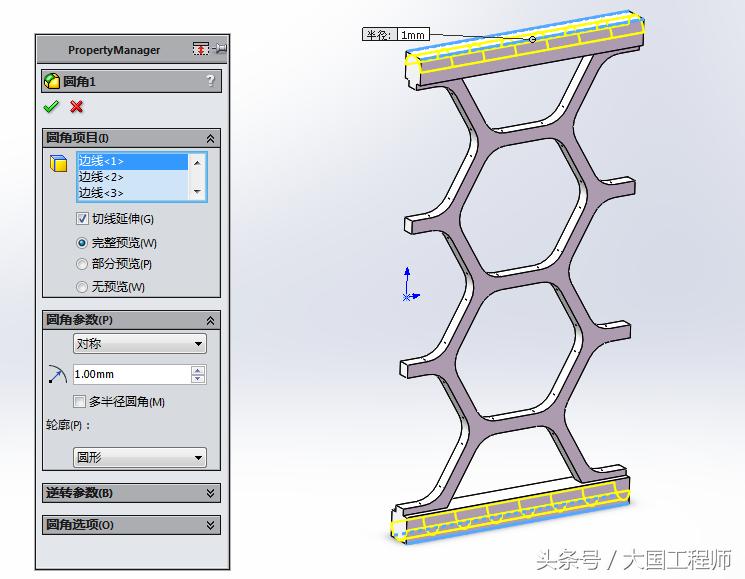Select 边线<1> in the edge list
This screenshot has height=579, width=745.
(x=133, y=161)
